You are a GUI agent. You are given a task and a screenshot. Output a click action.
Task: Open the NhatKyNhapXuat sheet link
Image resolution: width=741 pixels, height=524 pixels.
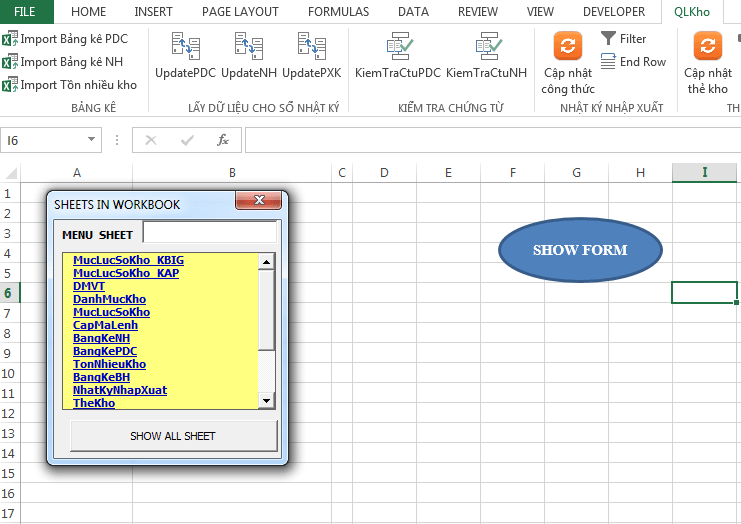click(x=120, y=390)
